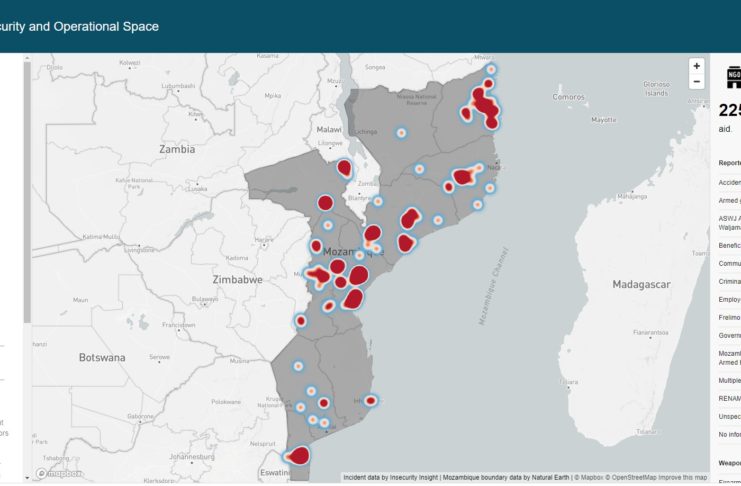Click the Unspecified row in right panel

coord(729,415)
